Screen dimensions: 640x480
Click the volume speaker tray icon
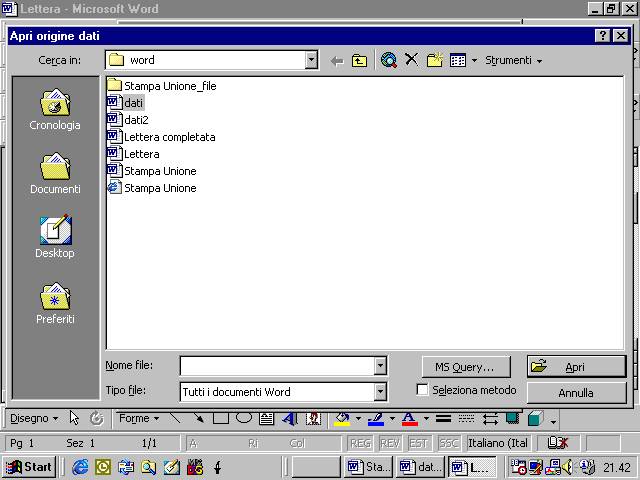tap(567, 467)
